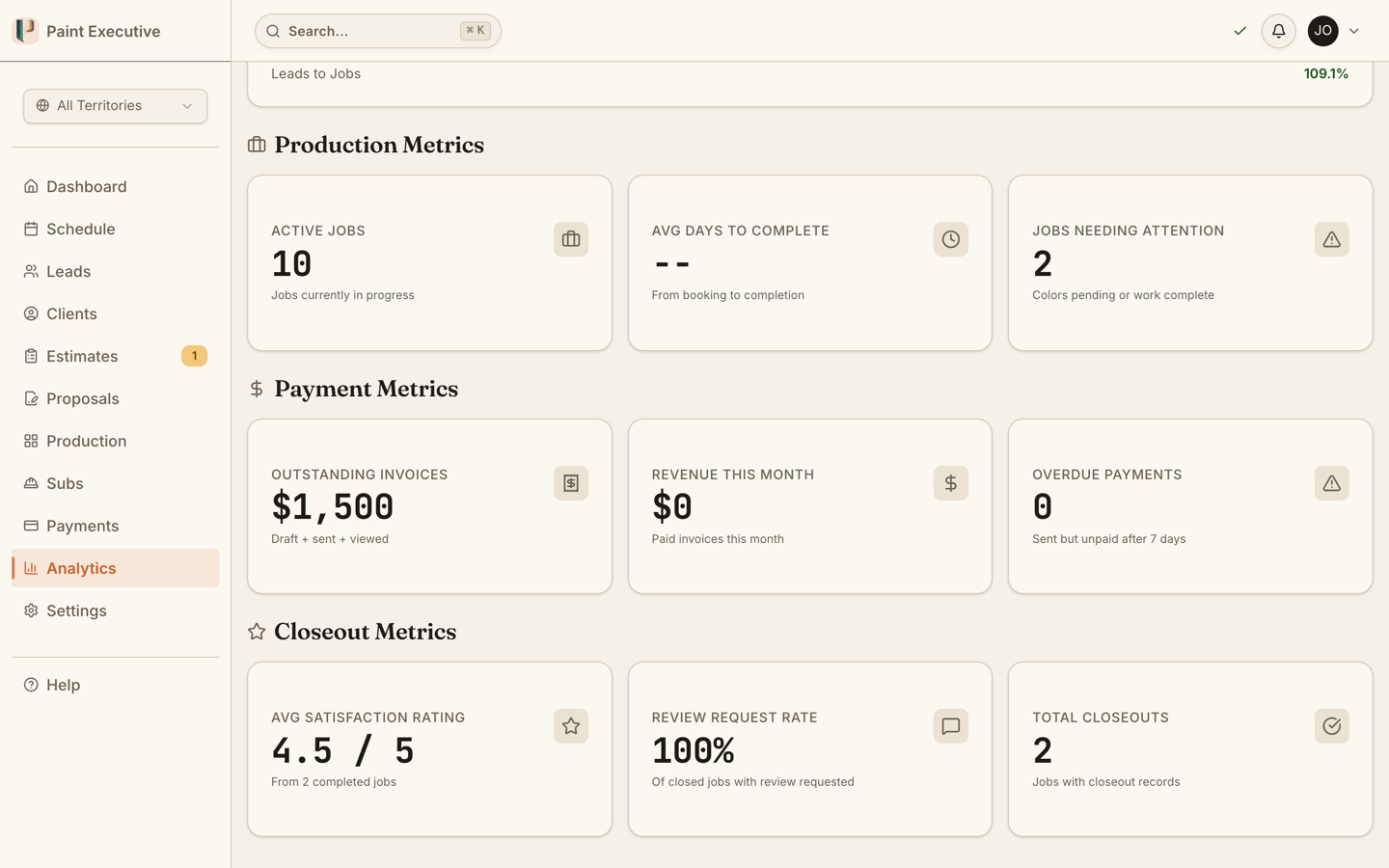Viewport: 1389px width, 868px height.
Task: Click the Overdue Payments warning icon
Action: [x=1331, y=483]
